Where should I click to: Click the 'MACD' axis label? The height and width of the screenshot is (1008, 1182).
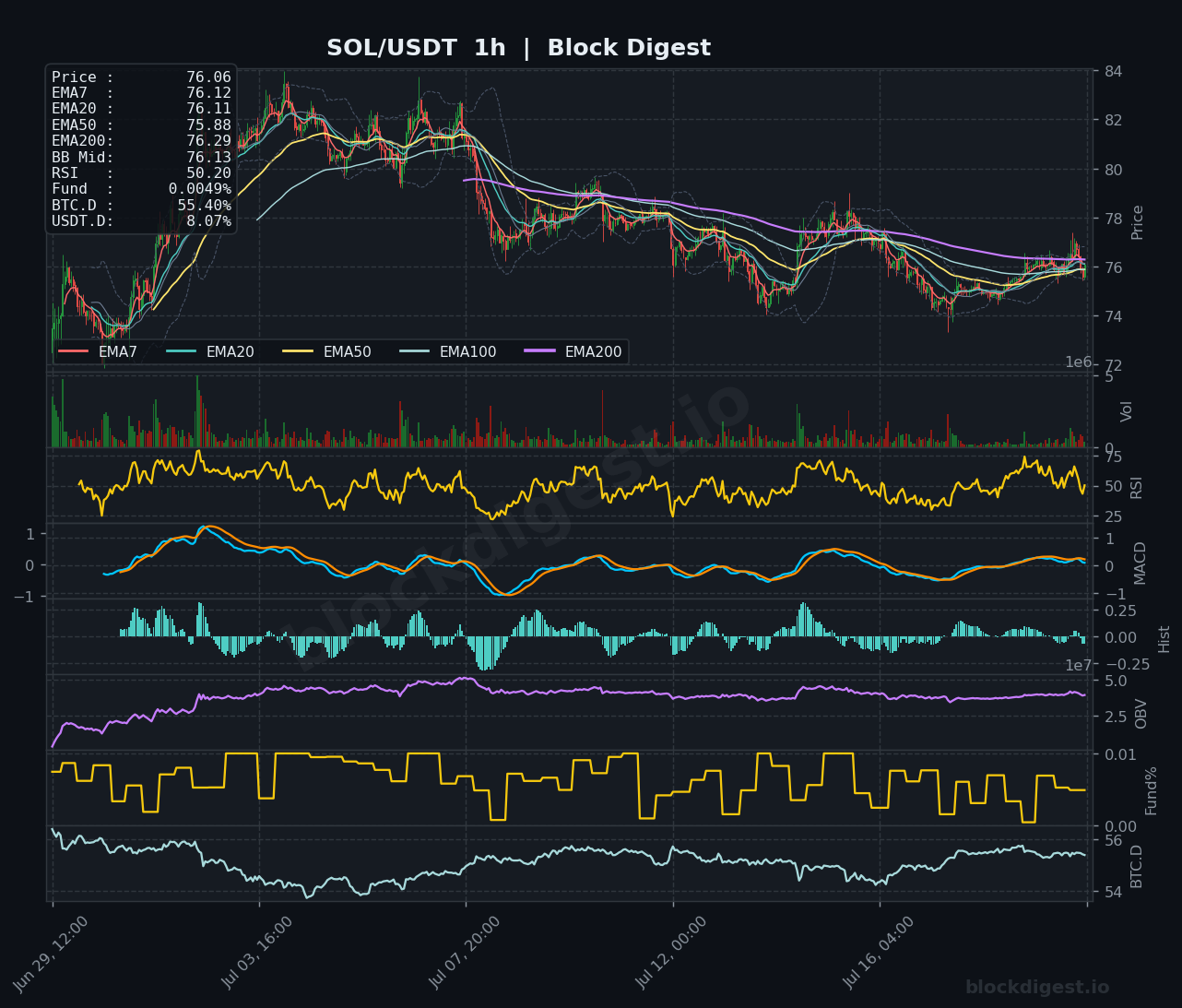coord(1140,563)
